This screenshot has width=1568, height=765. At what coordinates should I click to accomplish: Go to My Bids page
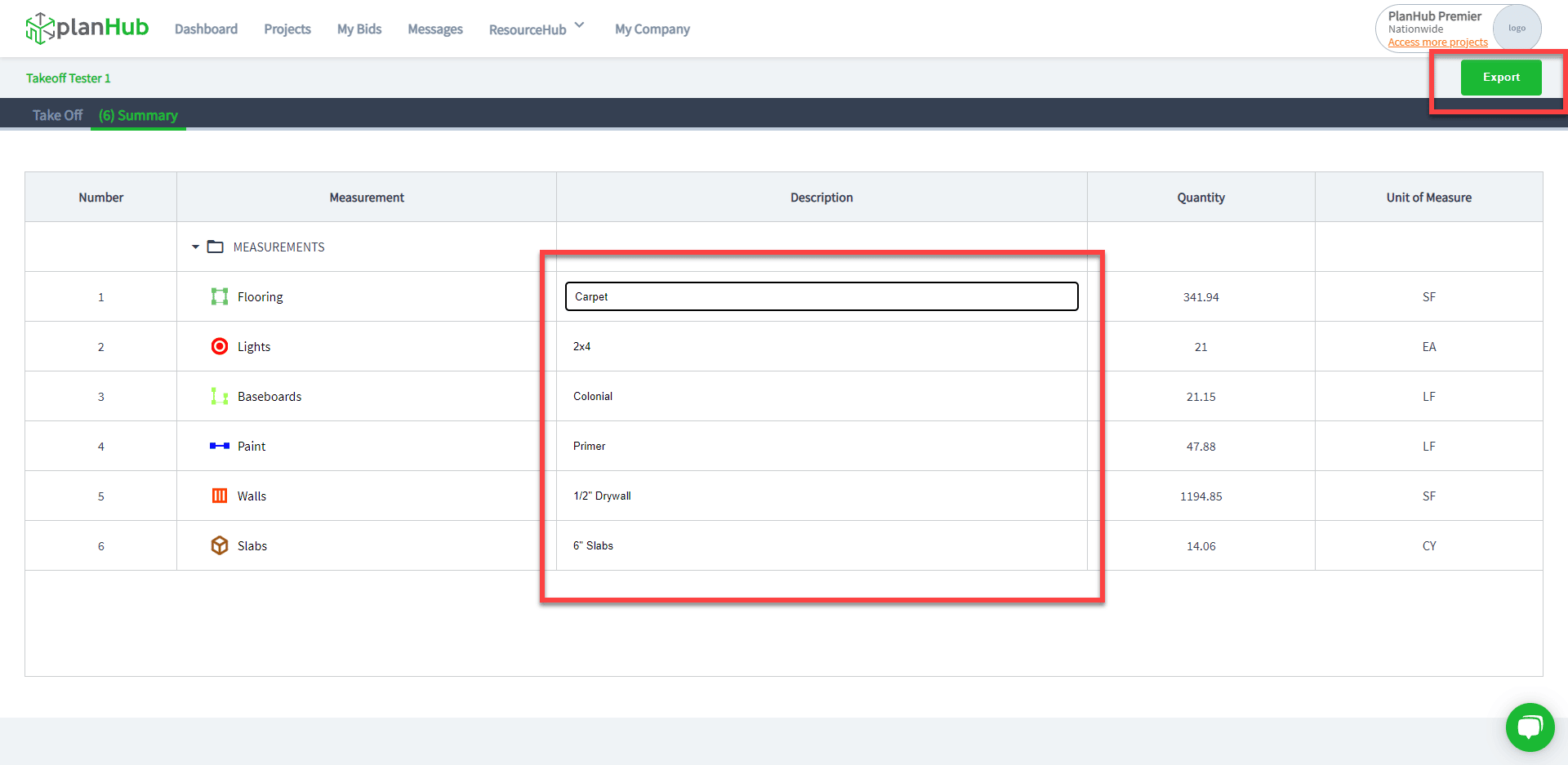coord(359,29)
